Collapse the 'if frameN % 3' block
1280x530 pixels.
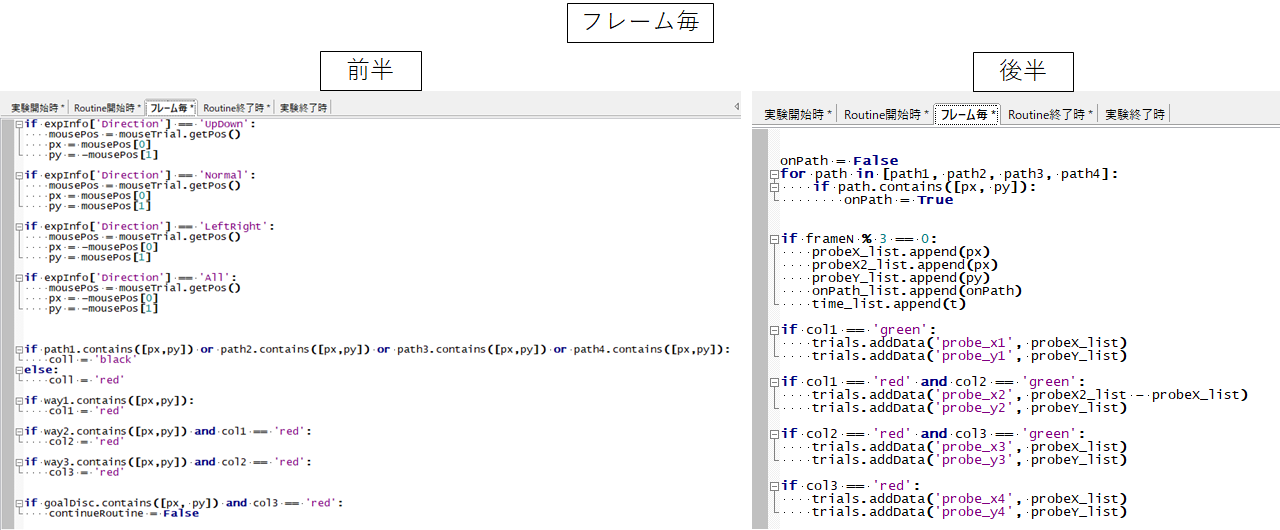[x=774, y=239]
